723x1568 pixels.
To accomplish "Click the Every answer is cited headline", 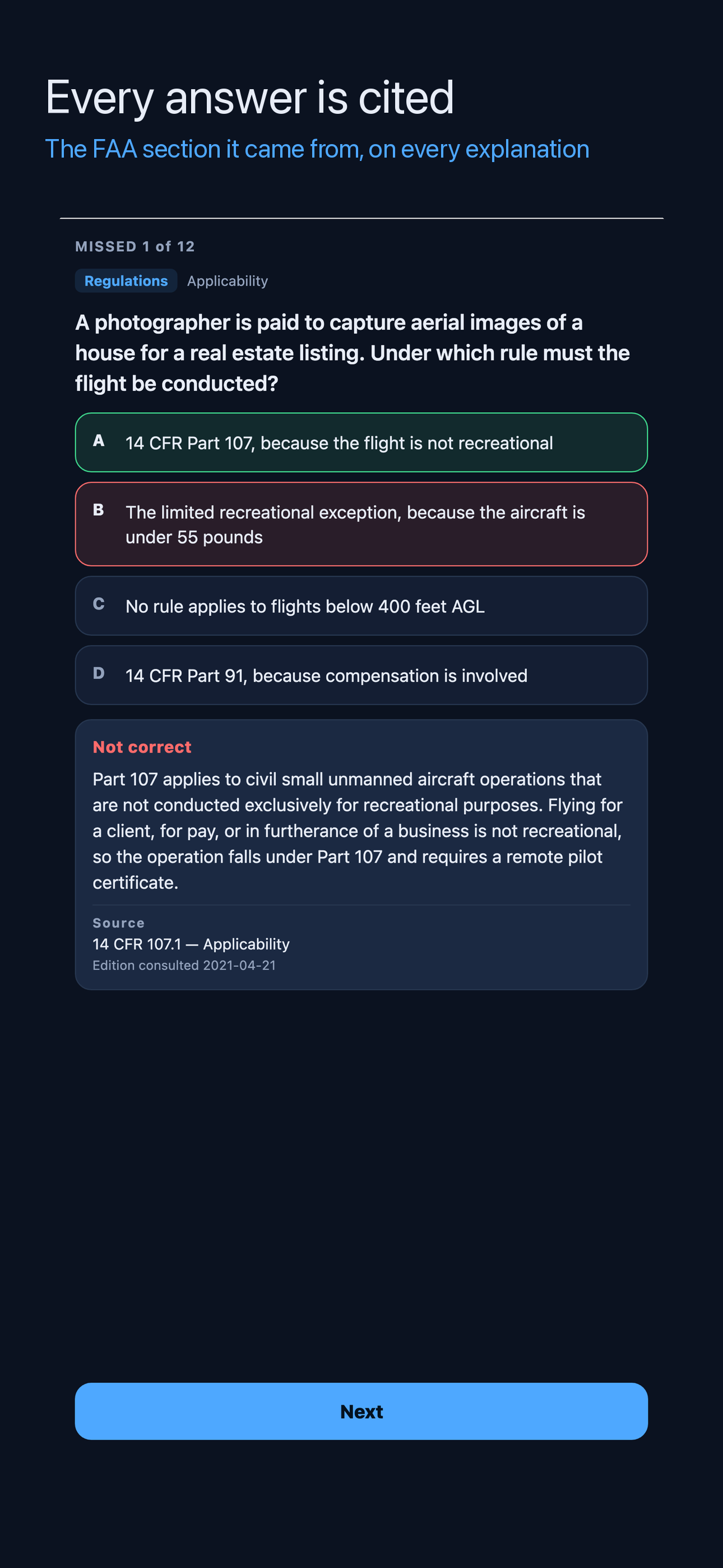I will pyautogui.click(x=249, y=98).
